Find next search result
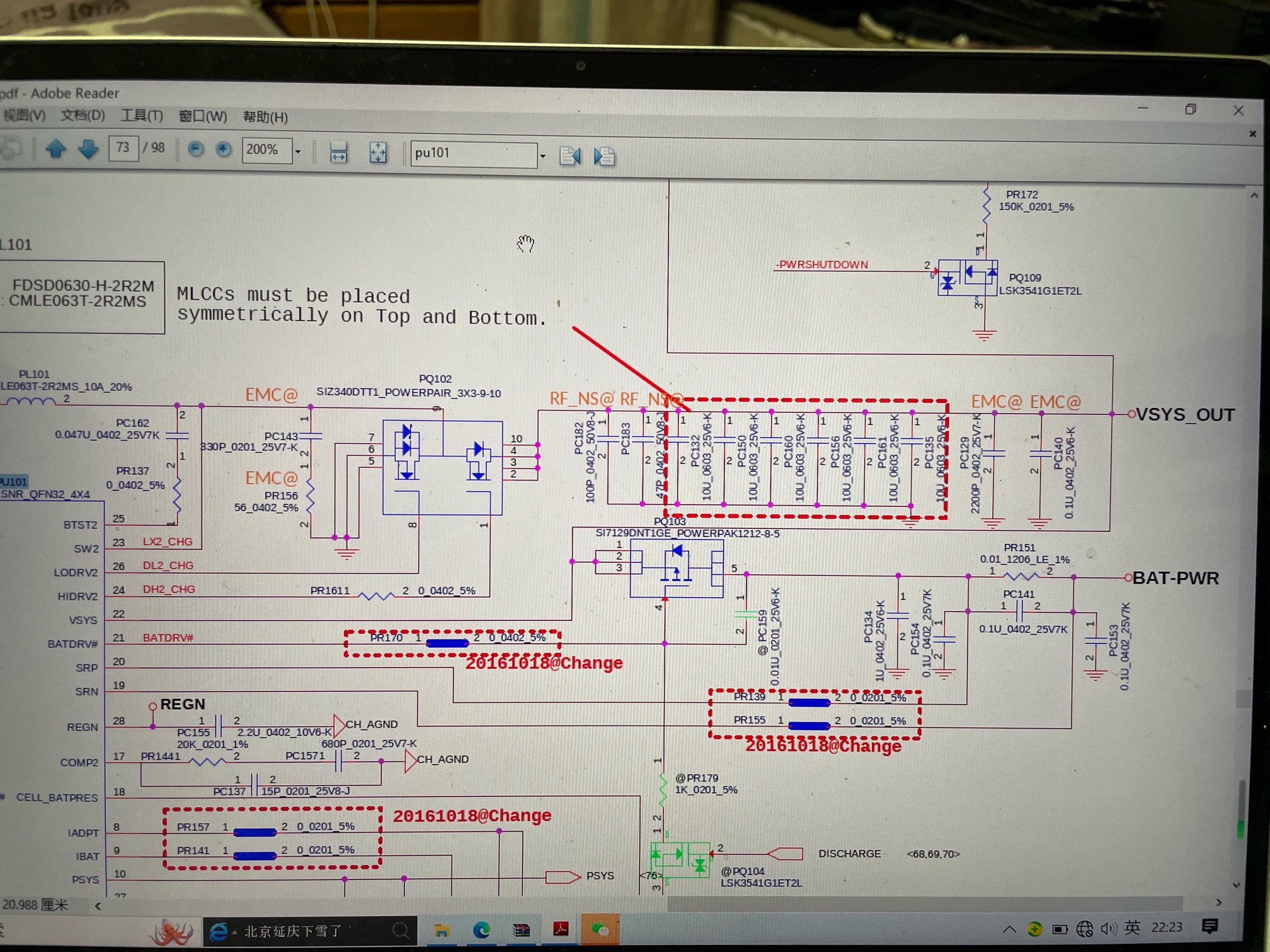 (x=604, y=157)
